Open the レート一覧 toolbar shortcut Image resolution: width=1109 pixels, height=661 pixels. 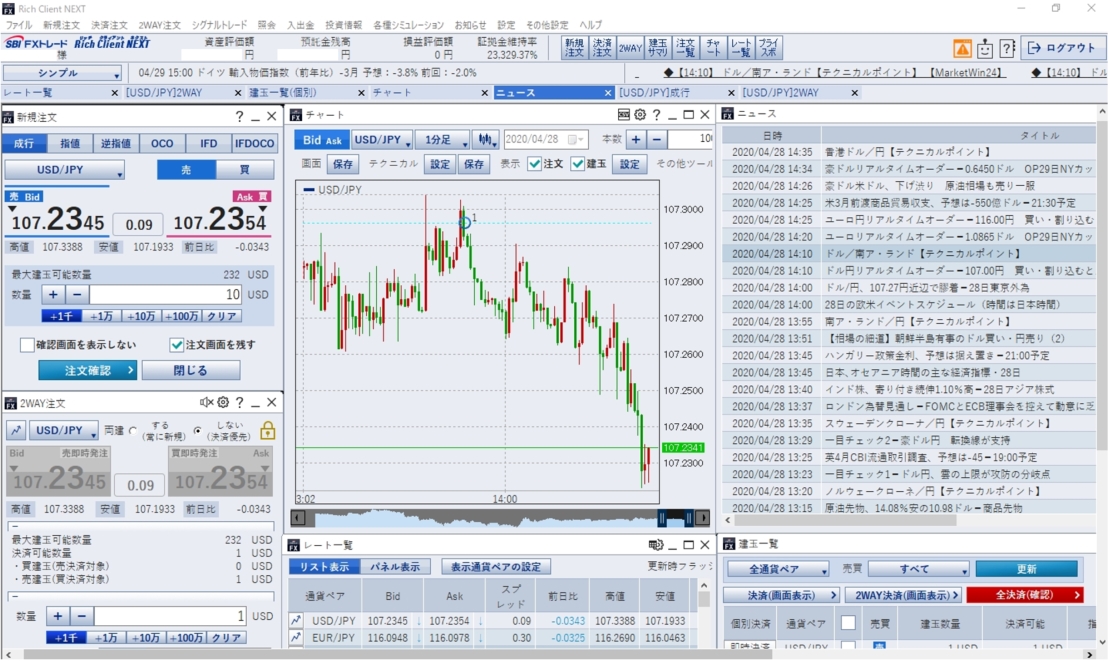pos(741,48)
